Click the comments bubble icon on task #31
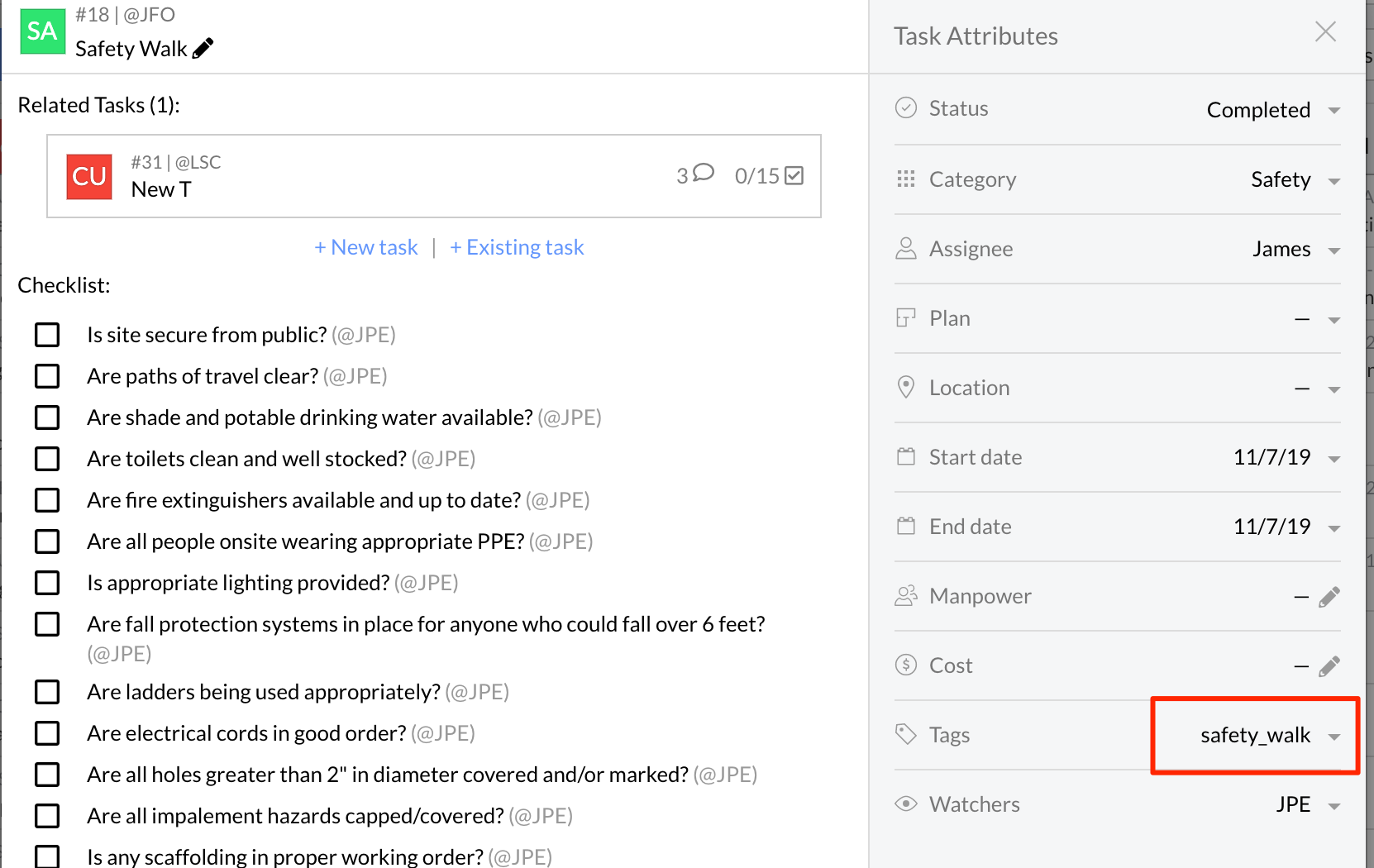Screen dimensions: 1374x868 [x=703, y=173]
